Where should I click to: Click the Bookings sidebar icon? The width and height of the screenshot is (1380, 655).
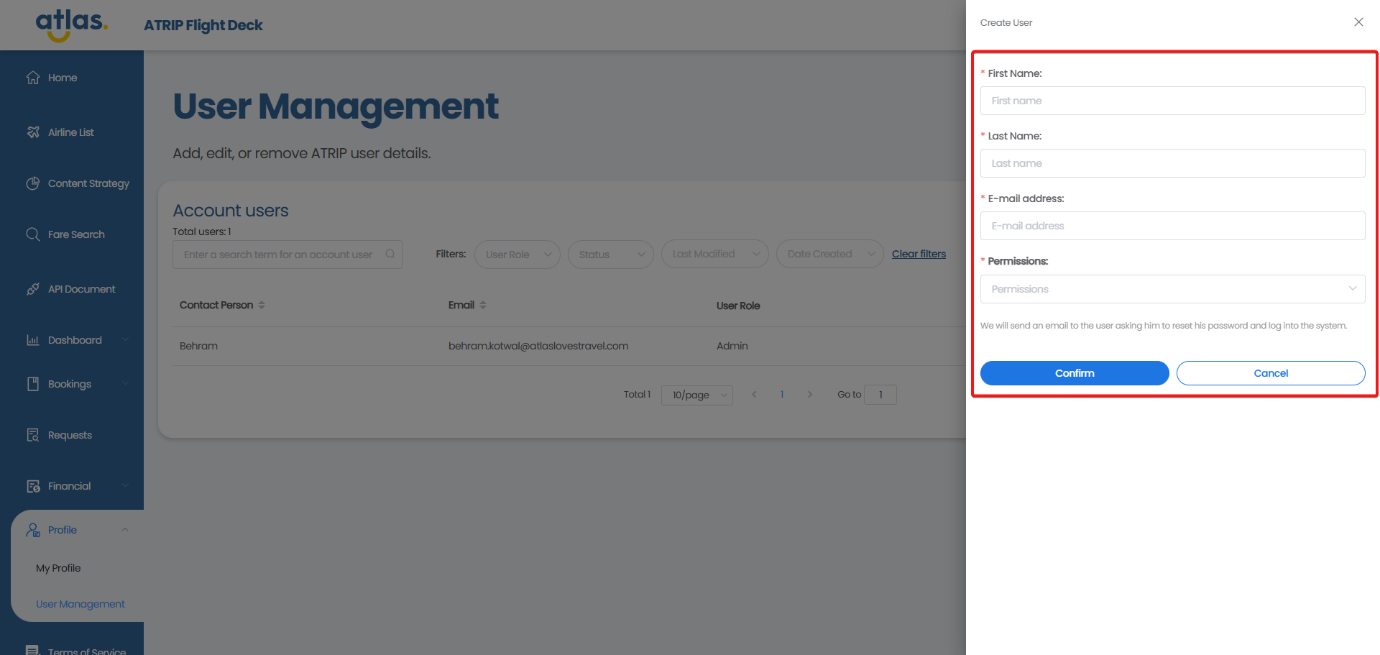33,384
